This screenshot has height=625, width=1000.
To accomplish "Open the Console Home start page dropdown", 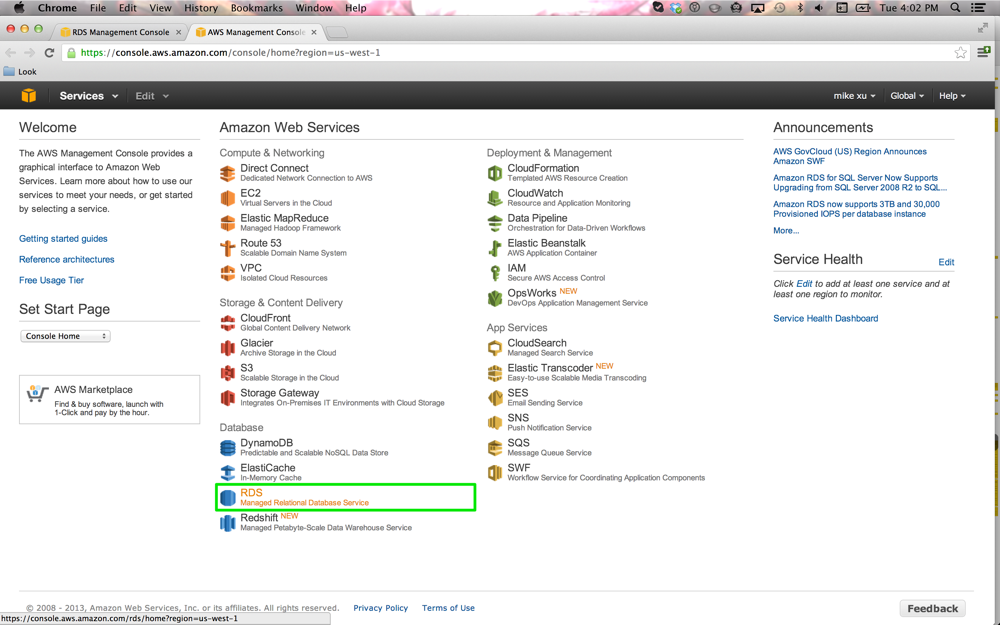I will 65,336.
